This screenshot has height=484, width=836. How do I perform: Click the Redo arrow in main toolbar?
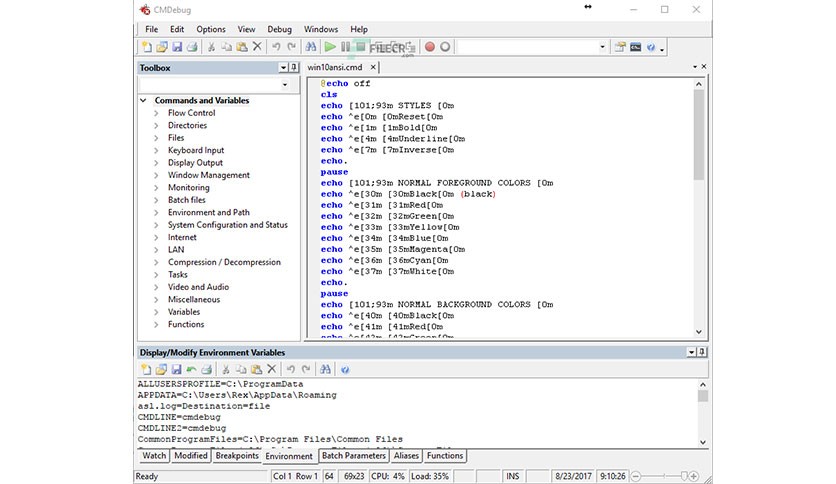click(292, 47)
